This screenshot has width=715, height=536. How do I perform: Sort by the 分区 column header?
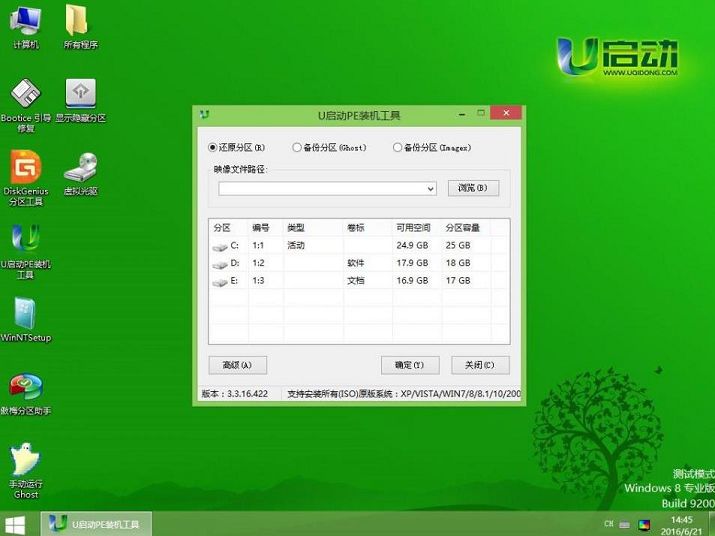[x=229, y=228]
